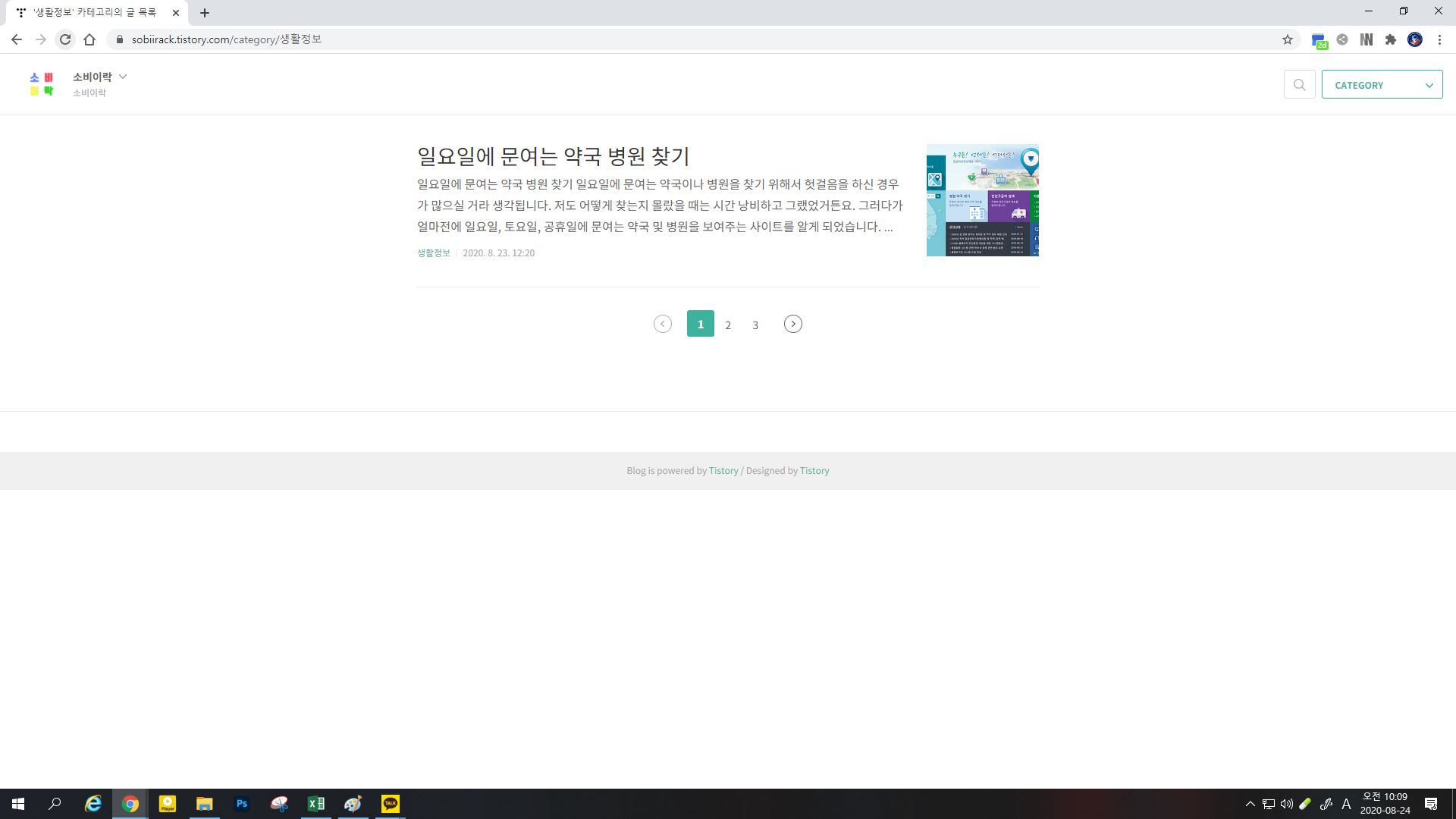This screenshot has height=819, width=1456.
Task: Click the 소비이락 colorful blog logo
Action: pos(42,84)
